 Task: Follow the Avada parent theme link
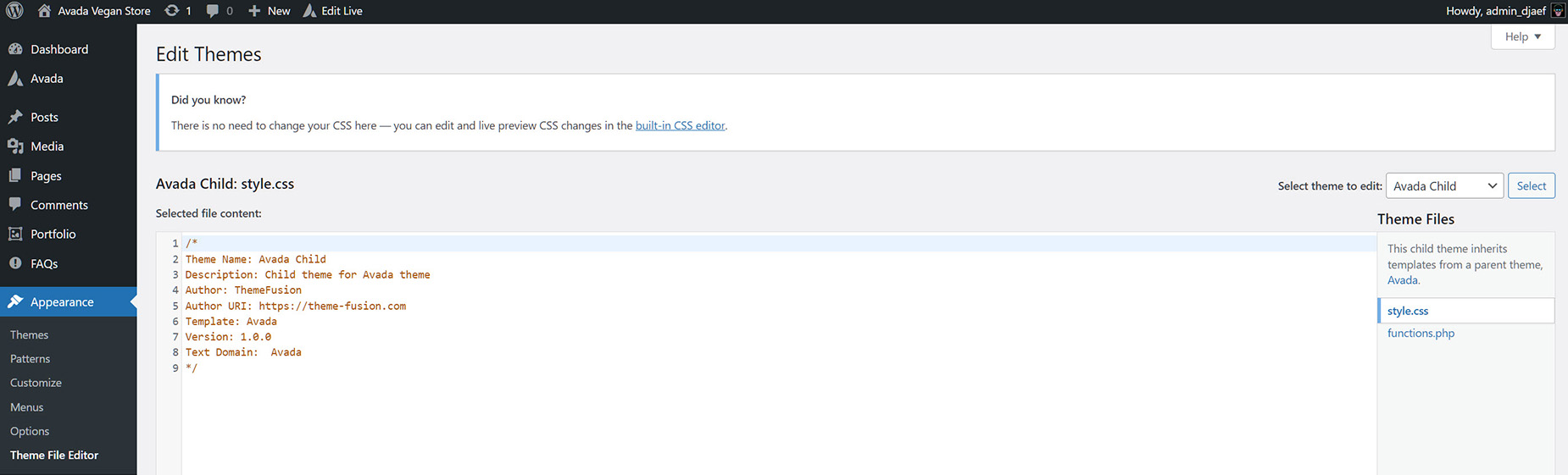click(1402, 280)
